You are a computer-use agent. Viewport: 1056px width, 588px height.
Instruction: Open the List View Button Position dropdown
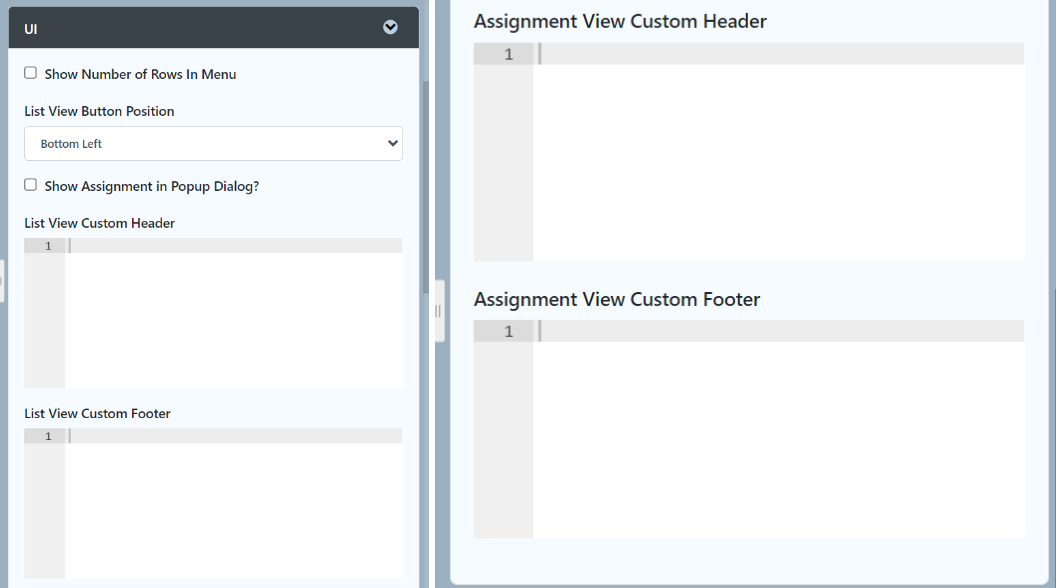213,144
